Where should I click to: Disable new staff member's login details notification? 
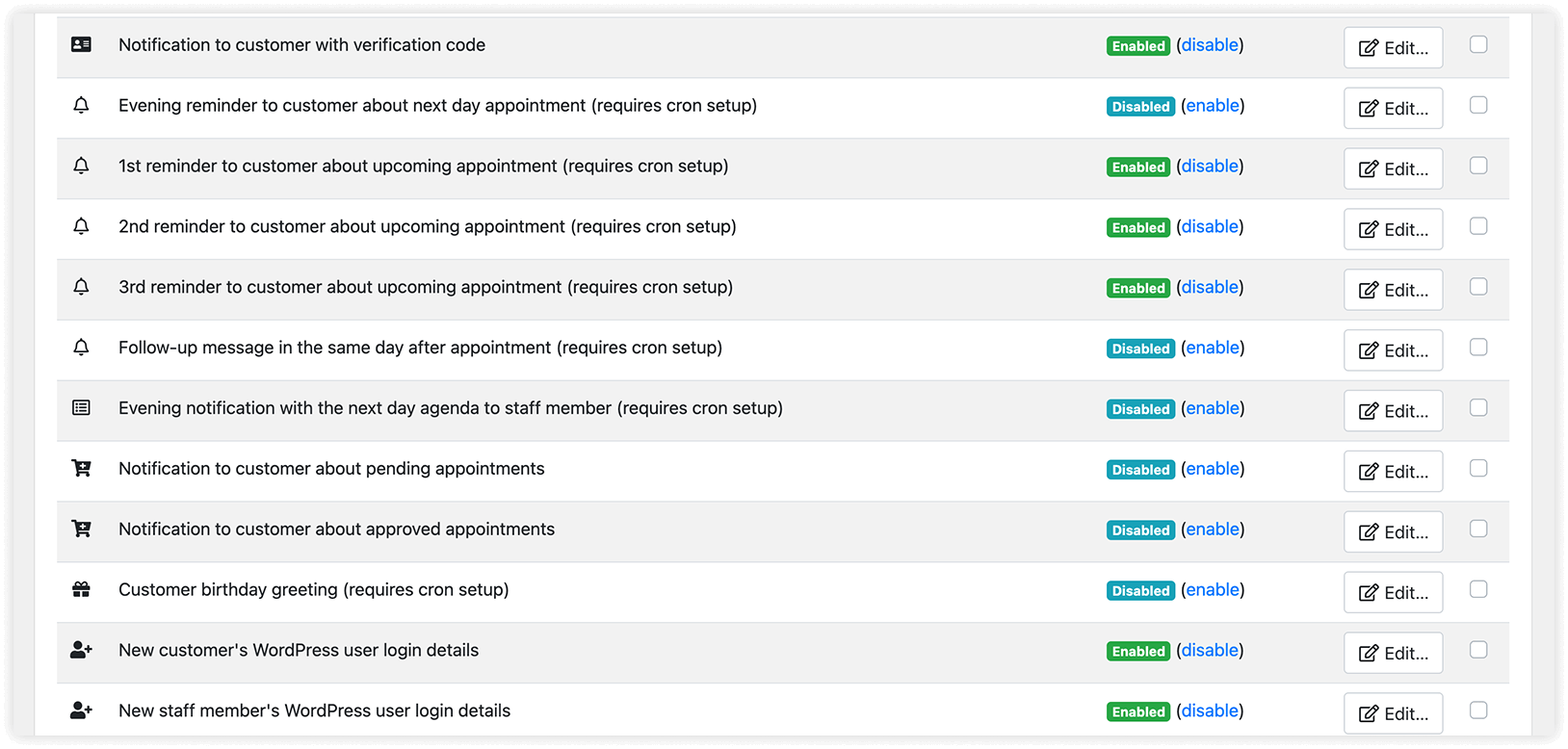pyautogui.click(x=1210, y=711)
